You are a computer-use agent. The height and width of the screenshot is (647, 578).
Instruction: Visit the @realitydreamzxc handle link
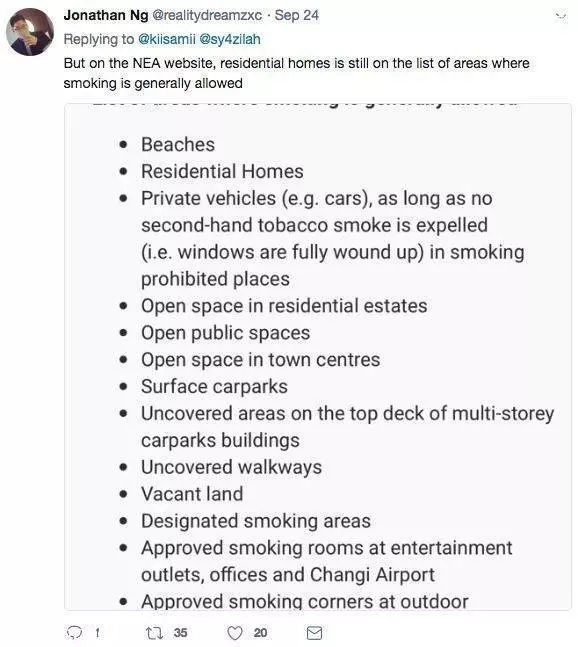point(207,15)
